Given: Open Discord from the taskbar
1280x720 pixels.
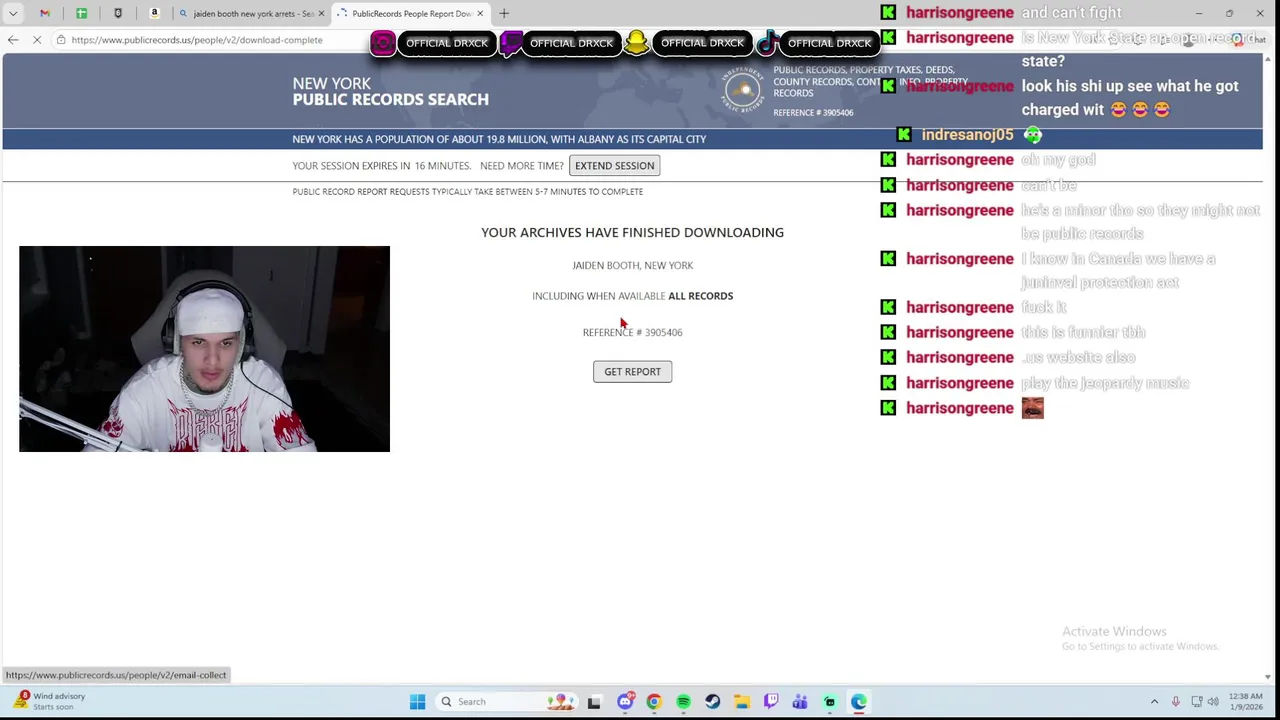Looking at the screenshot, I should 625,702.
